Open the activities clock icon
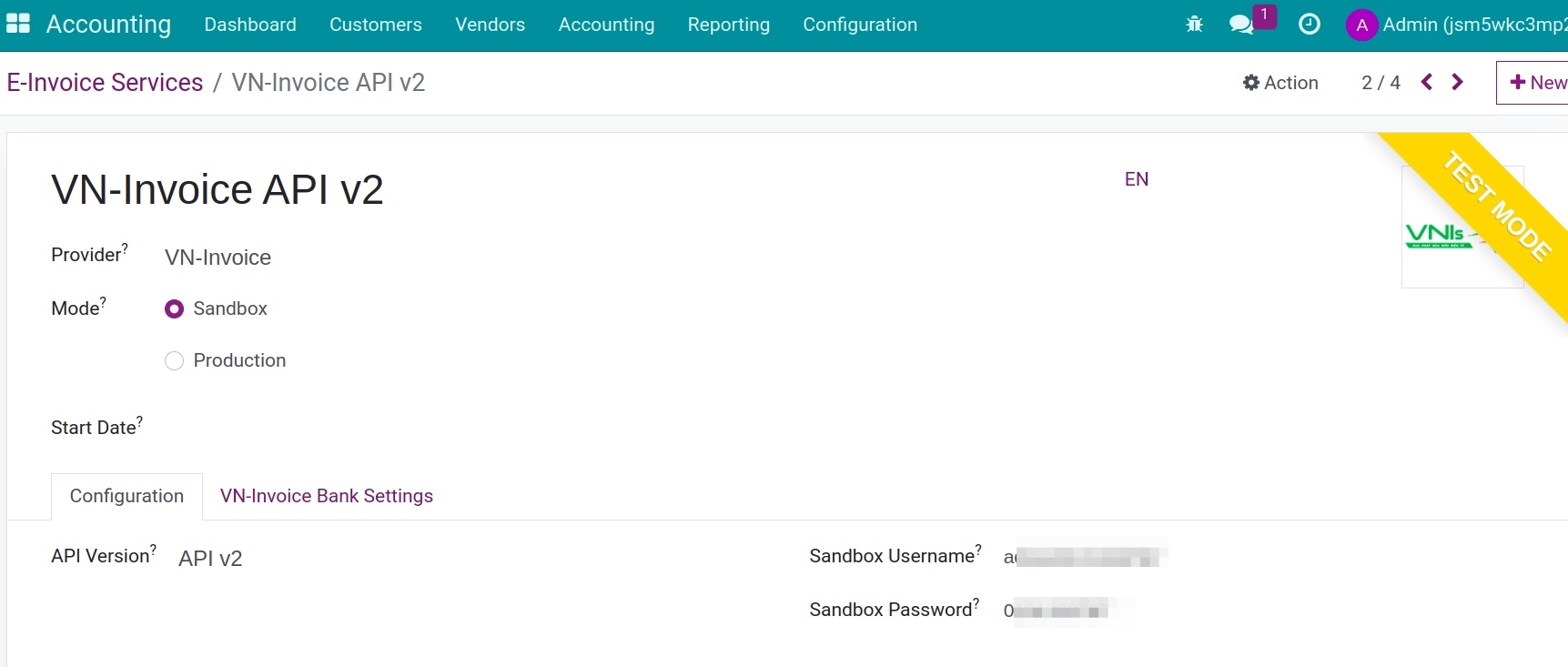The height and width of the screenshot is (667, 1568). tap(1310, 25)
